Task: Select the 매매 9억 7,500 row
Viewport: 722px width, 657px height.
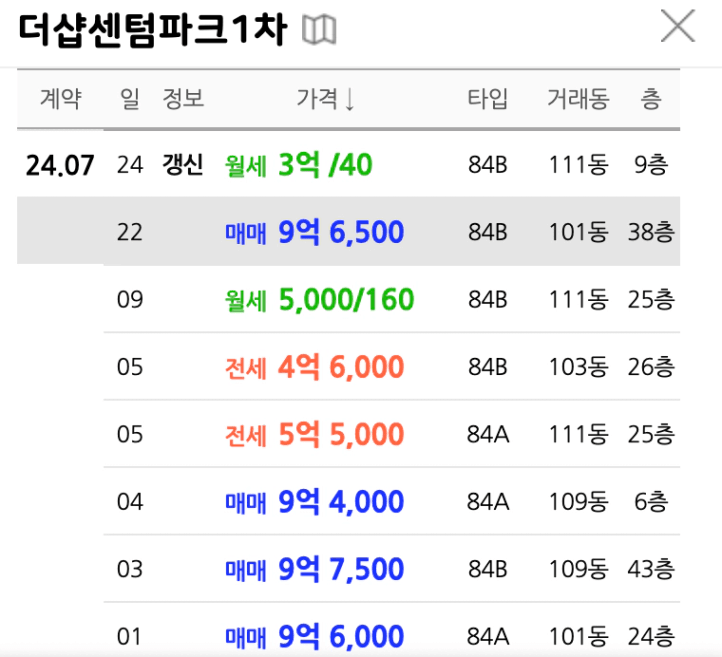Action: tap(391, 569)
